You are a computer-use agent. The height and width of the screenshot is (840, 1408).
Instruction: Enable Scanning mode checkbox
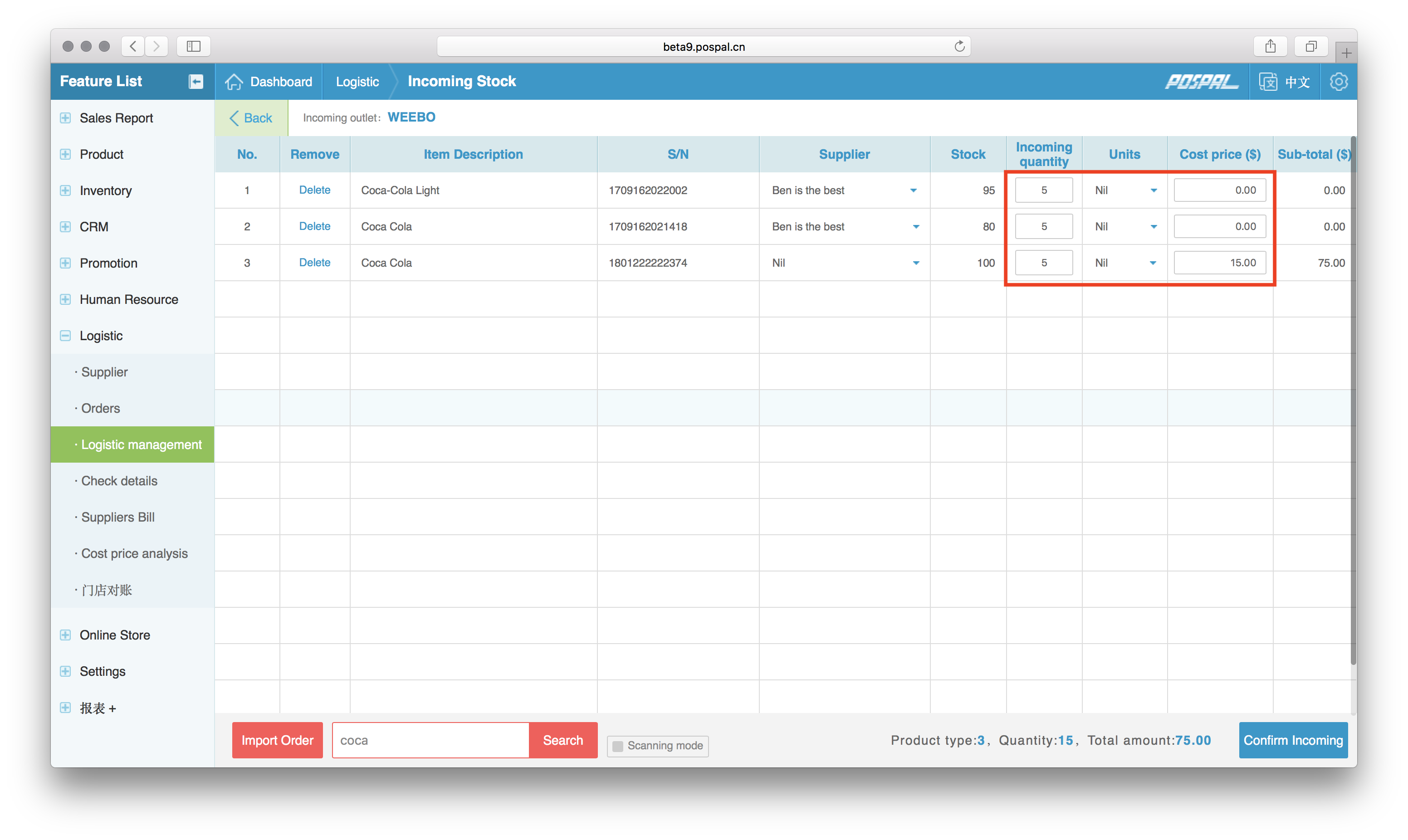[618, 746]
